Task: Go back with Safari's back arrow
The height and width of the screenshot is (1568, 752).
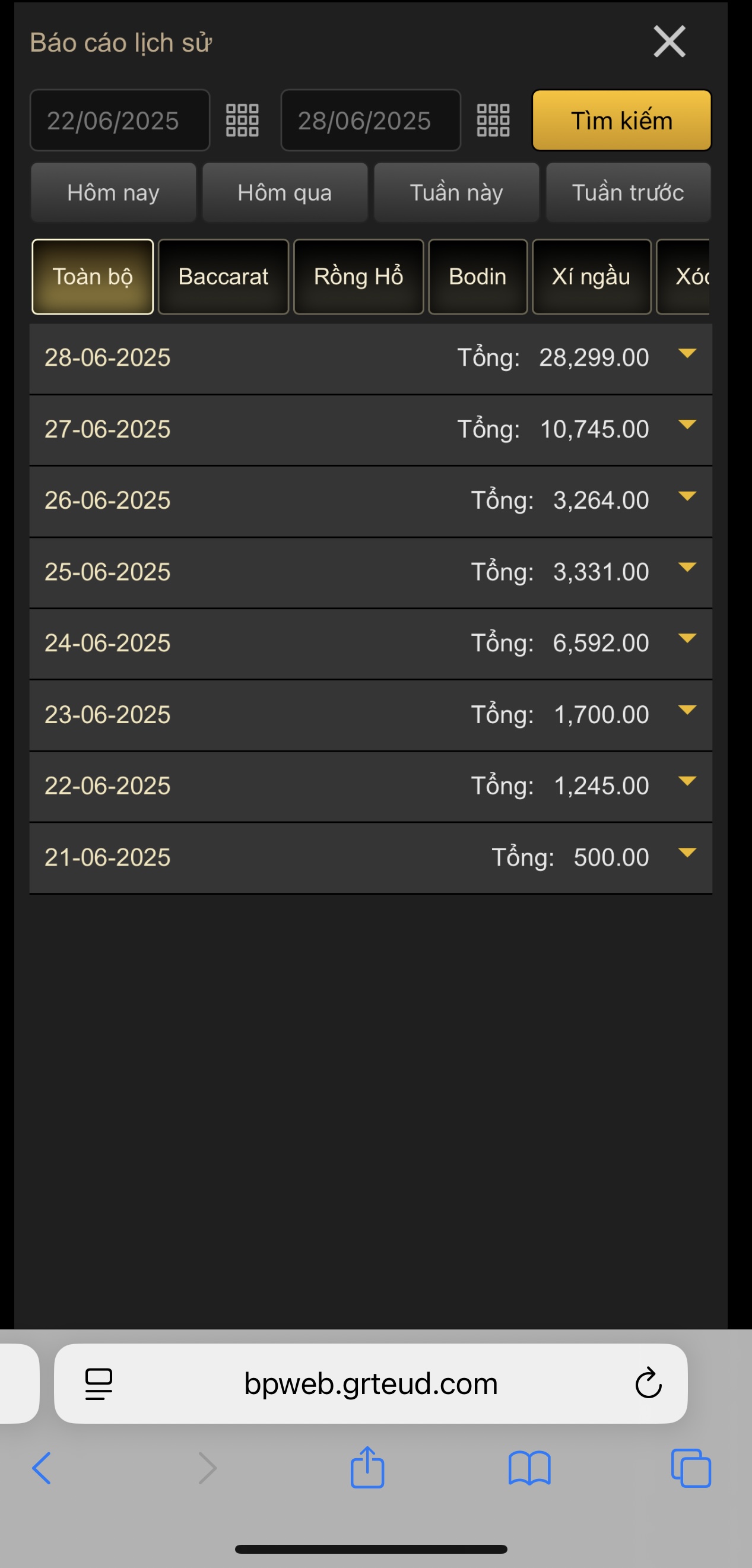Action: pyautogui.click(x=42, y=1468)
